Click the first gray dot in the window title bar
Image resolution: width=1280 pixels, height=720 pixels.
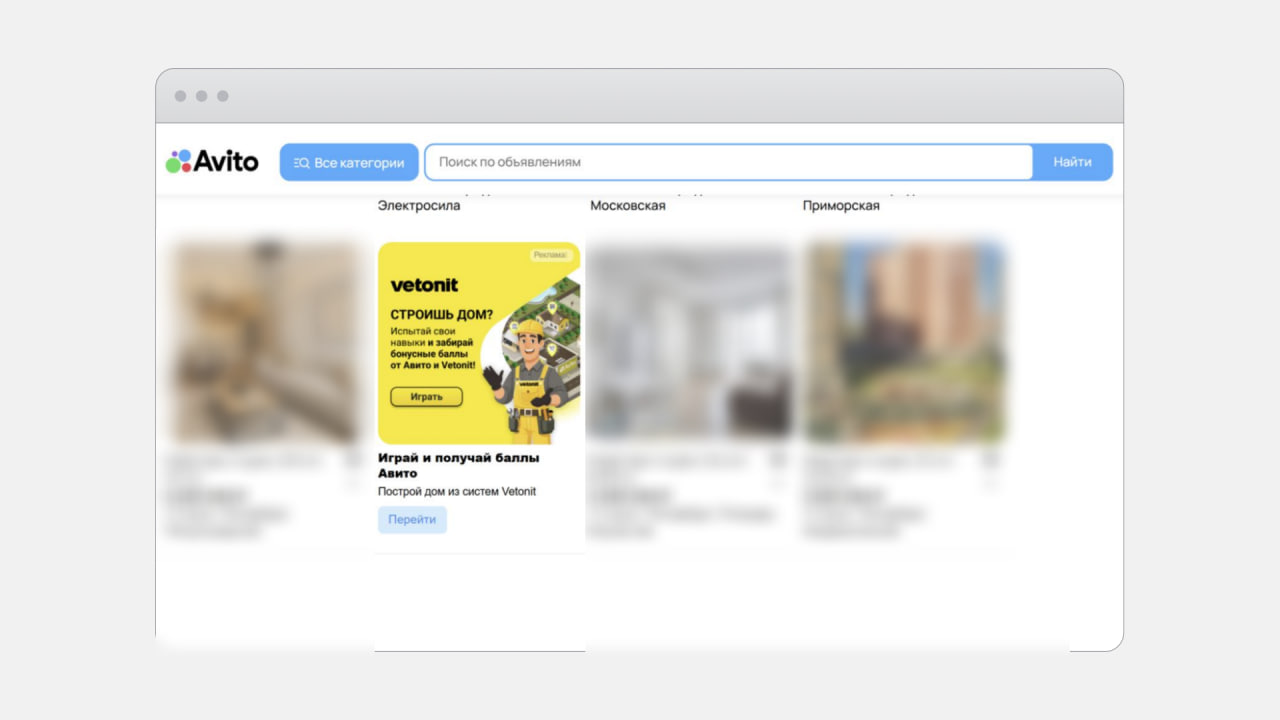(181, 96)
